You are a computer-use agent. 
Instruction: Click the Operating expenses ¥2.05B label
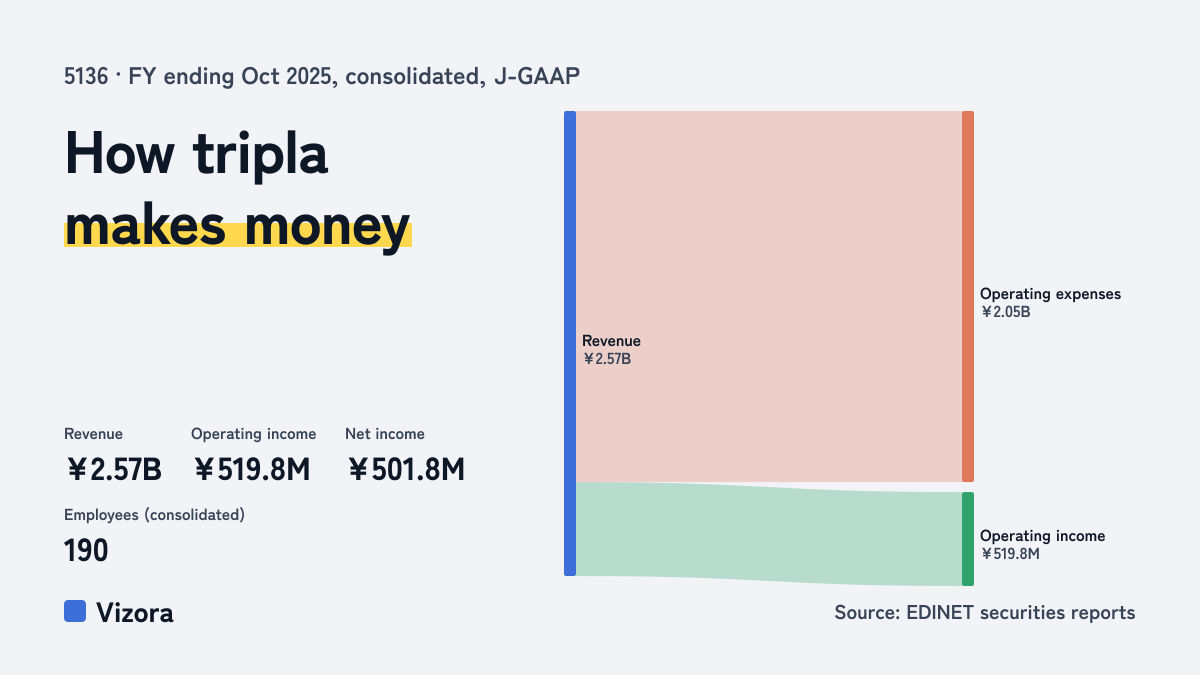coord(1050,303)
